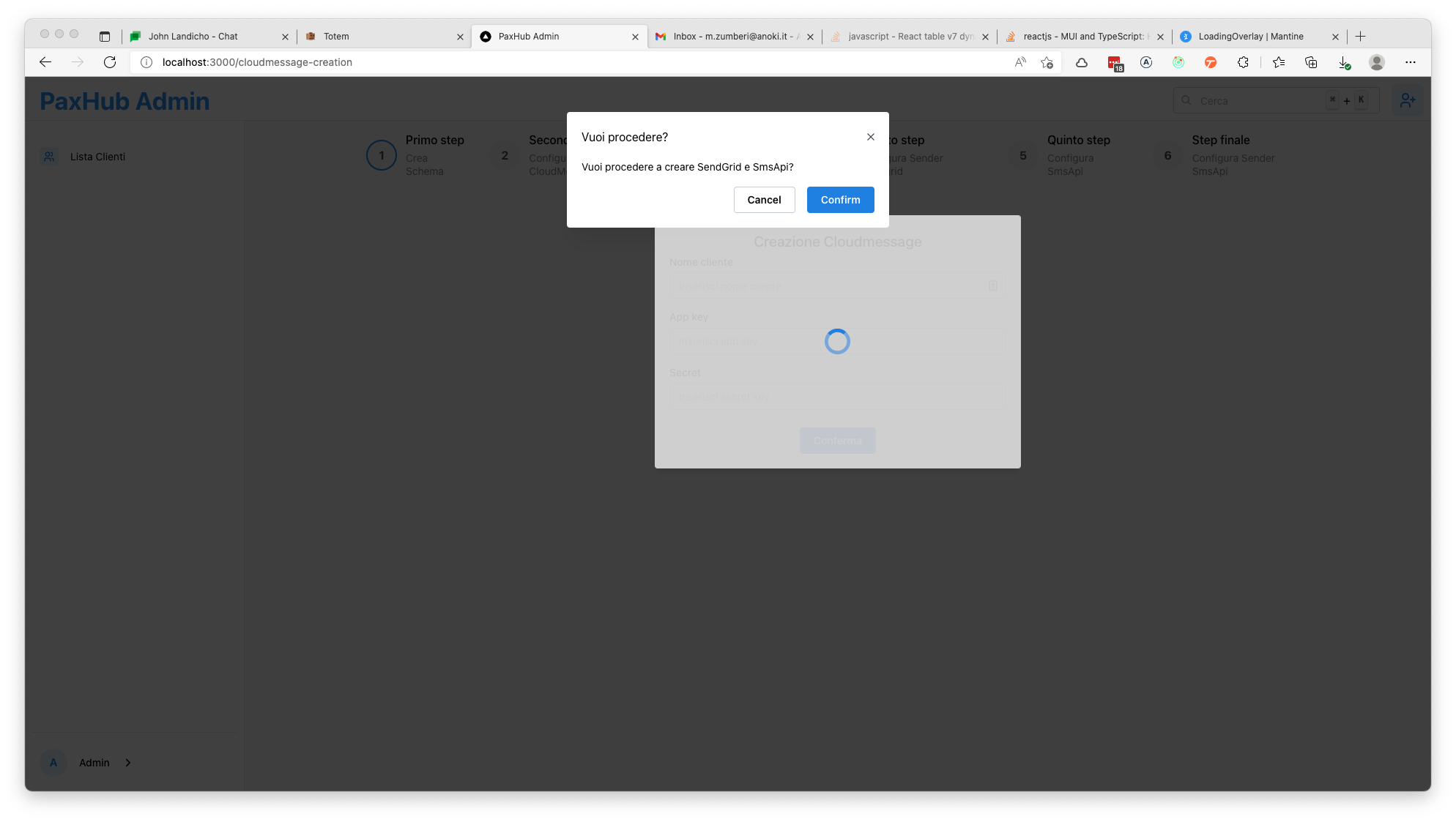Expand the Admin account menu chevron
This screenshot has height=822, width=1456.
pos(128,762)
